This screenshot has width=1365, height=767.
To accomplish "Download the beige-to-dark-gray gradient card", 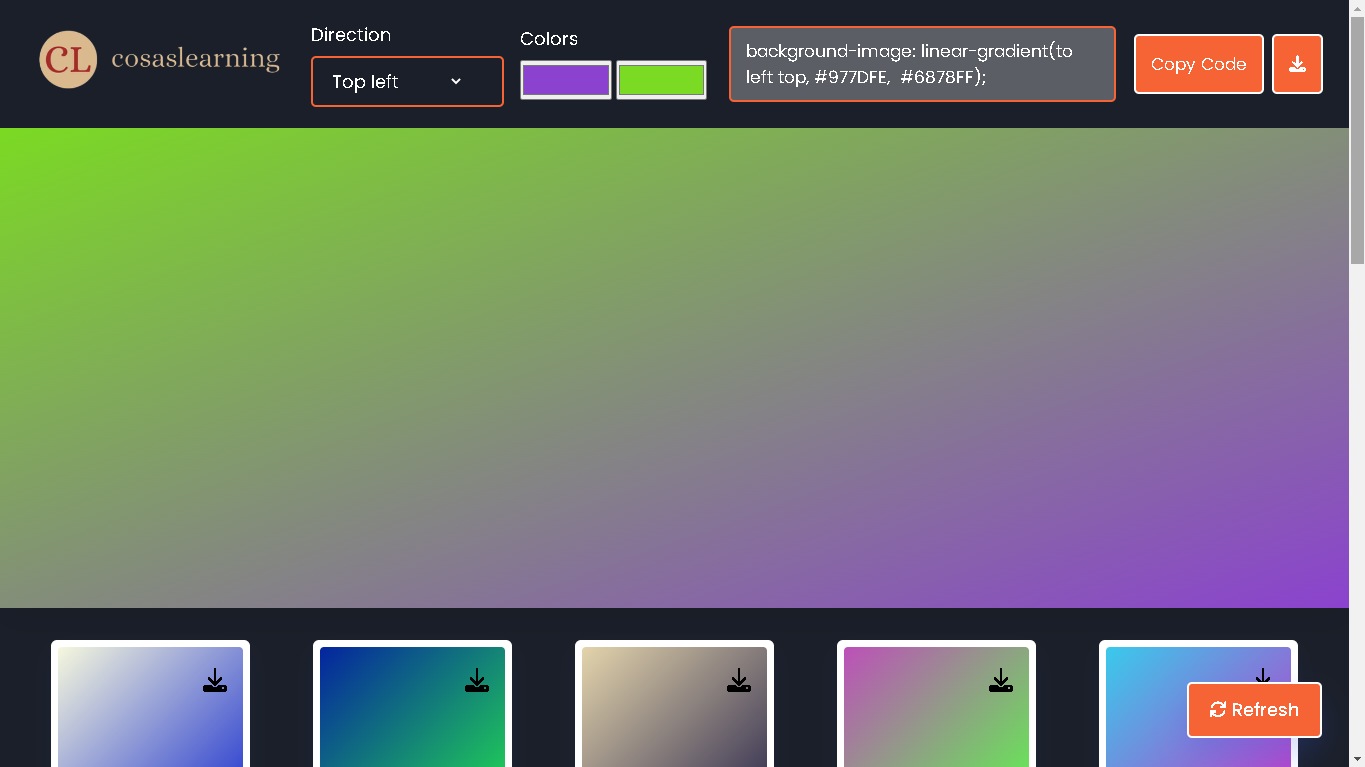I will click(x=739, y=681).
